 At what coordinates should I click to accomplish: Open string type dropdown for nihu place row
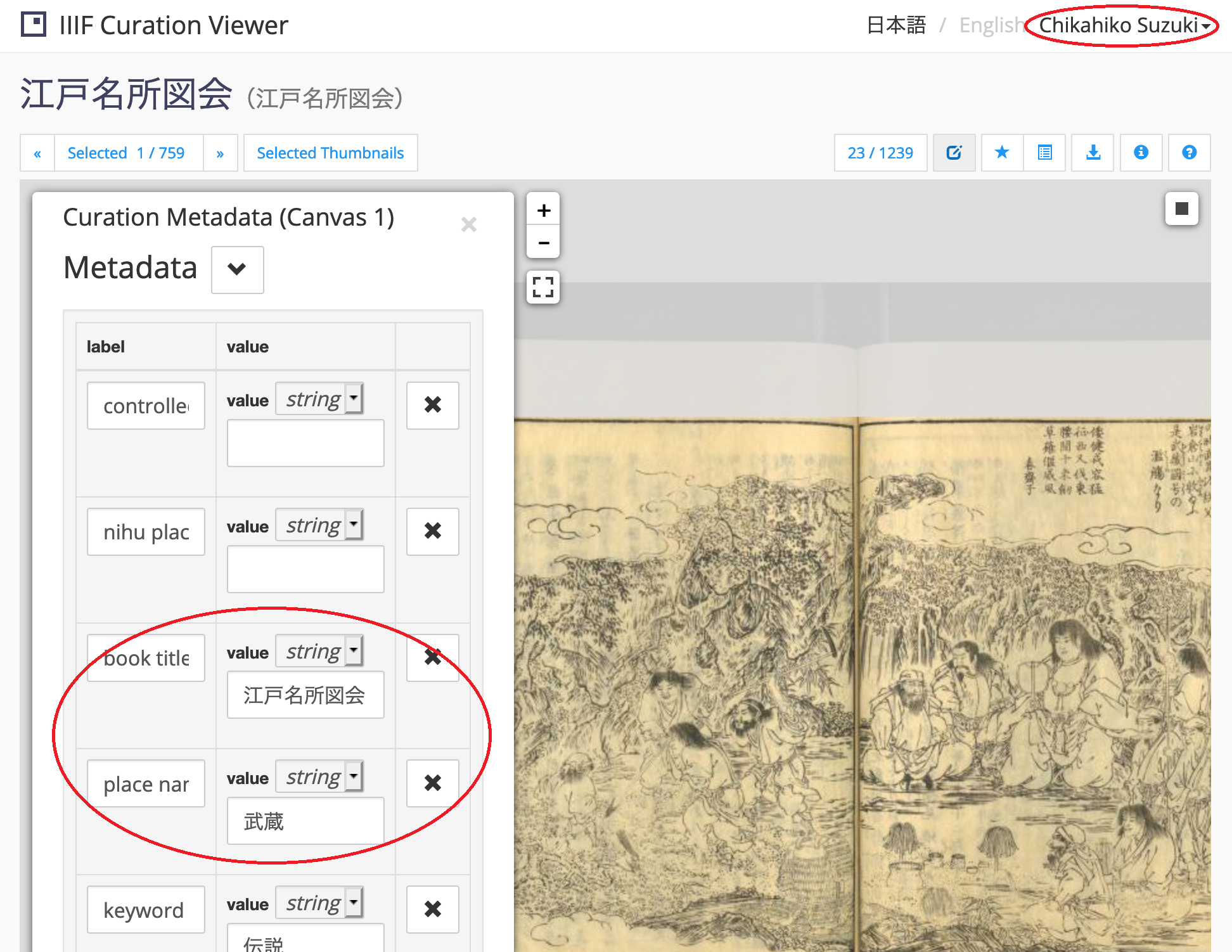coord(319,525)
